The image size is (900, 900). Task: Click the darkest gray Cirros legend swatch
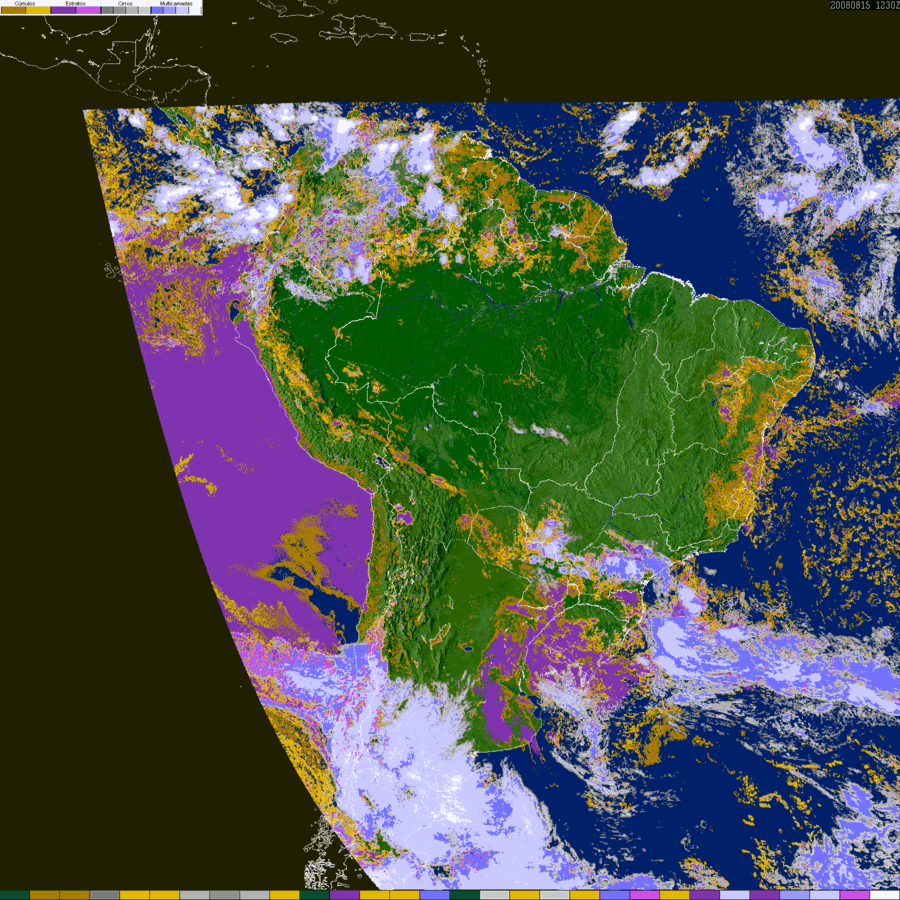(x=107, y=10)
